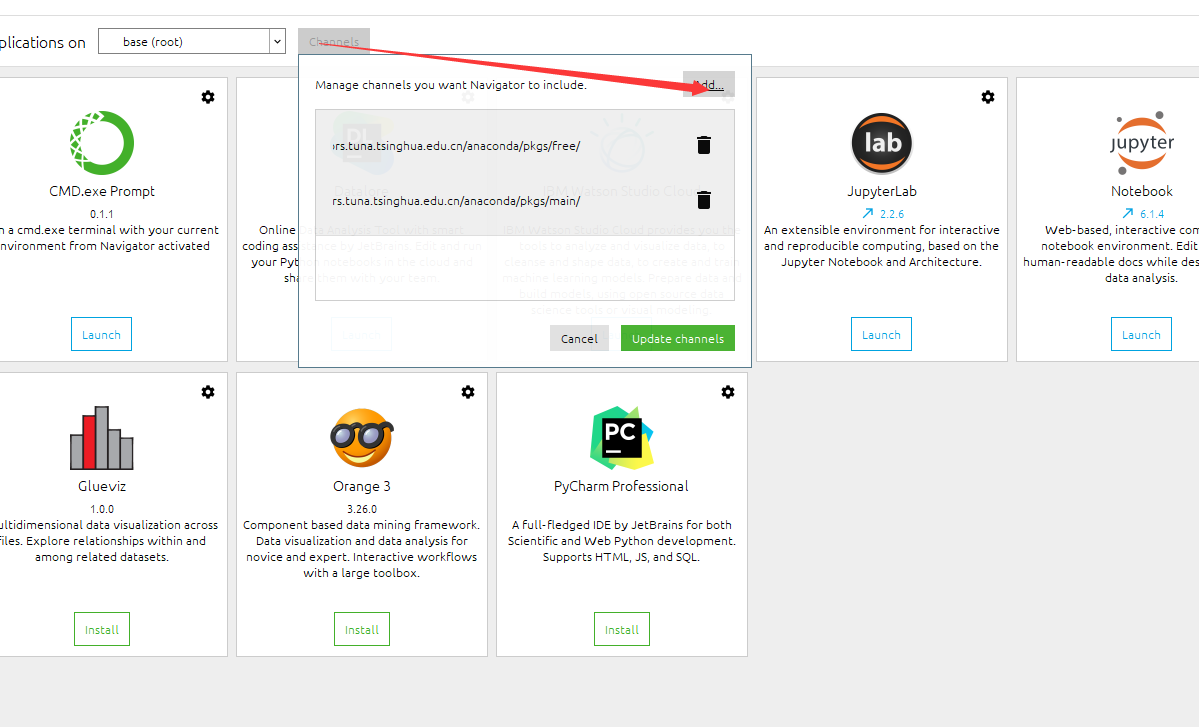The width and height of the screenshot is (1199, 727).
Task: Select the tsinghua pkgs/main/ channel row
Action: coord(525,200)
